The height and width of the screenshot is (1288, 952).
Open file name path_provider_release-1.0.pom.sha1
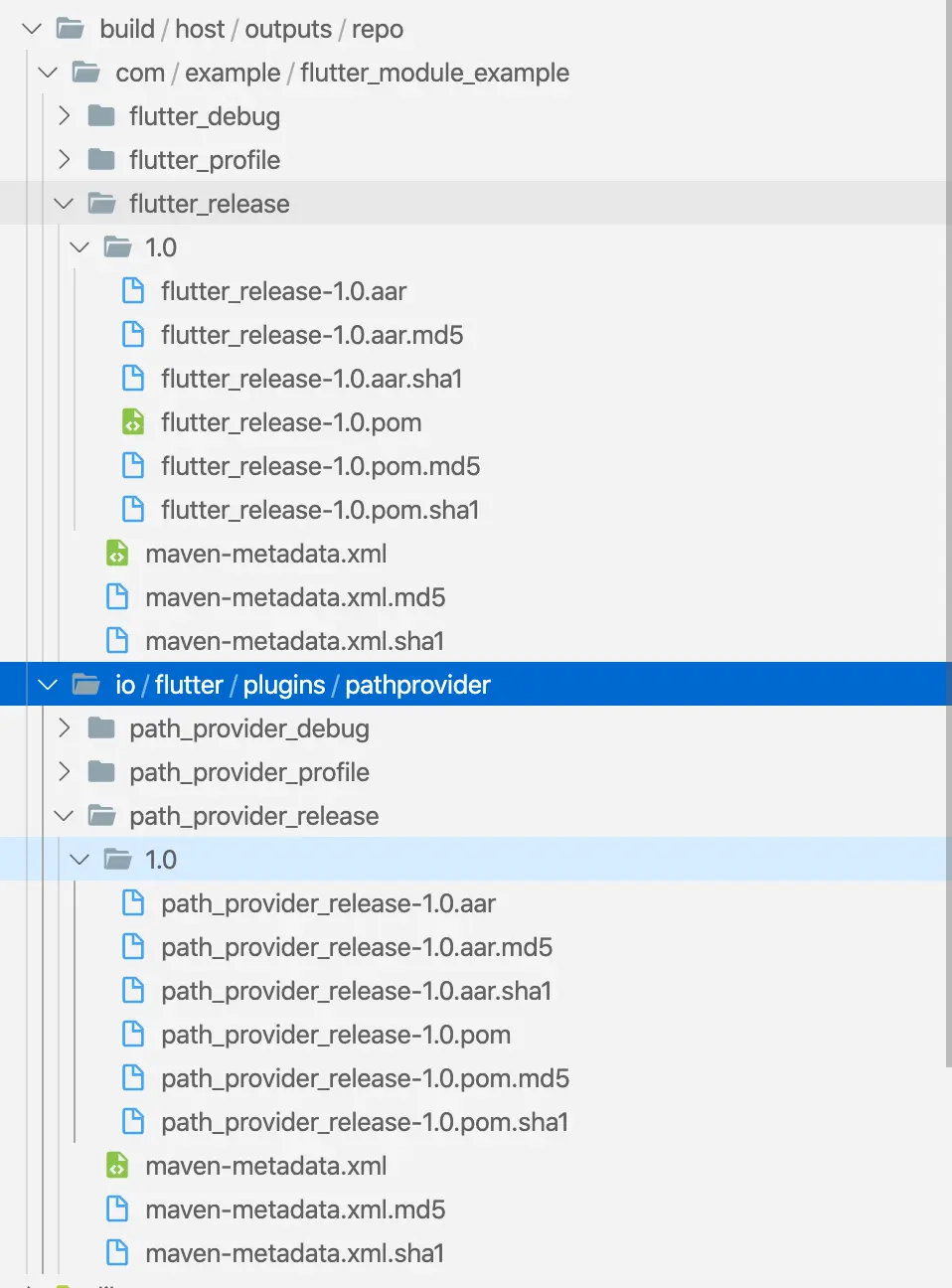coord(365,1123)
